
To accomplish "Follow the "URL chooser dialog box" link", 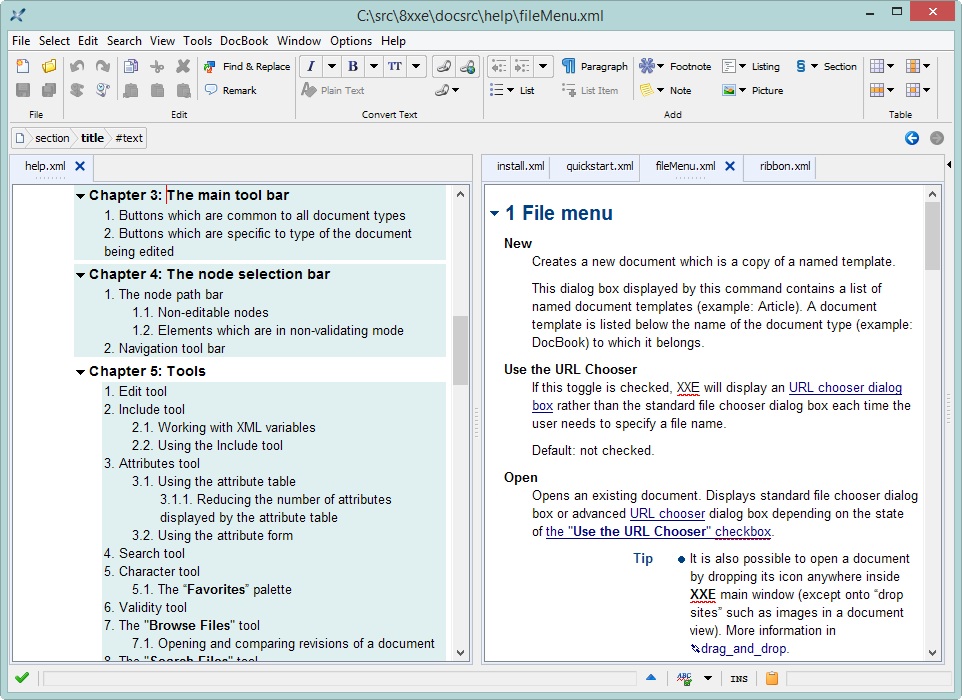I will [x=845, y=388].
